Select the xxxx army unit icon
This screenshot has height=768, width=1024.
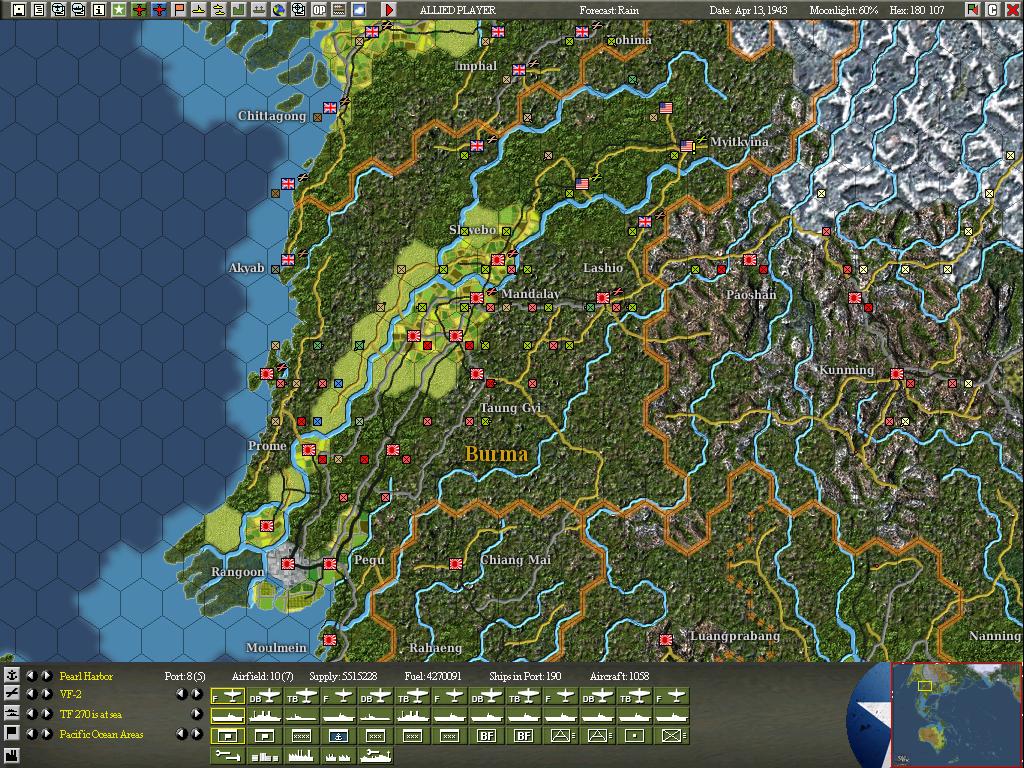[301, 736]
